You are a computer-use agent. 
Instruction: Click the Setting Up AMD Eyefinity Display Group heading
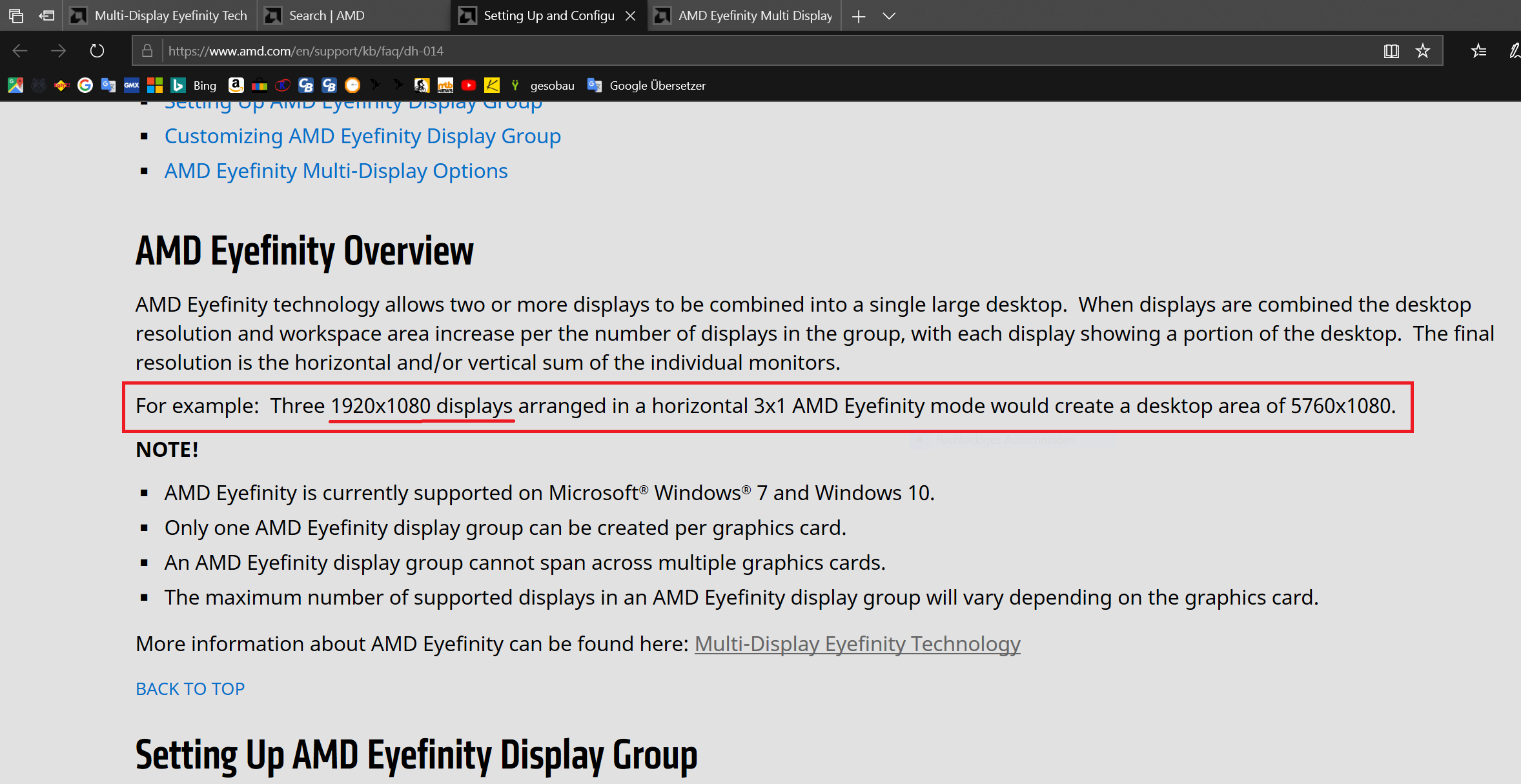(416, 754)
